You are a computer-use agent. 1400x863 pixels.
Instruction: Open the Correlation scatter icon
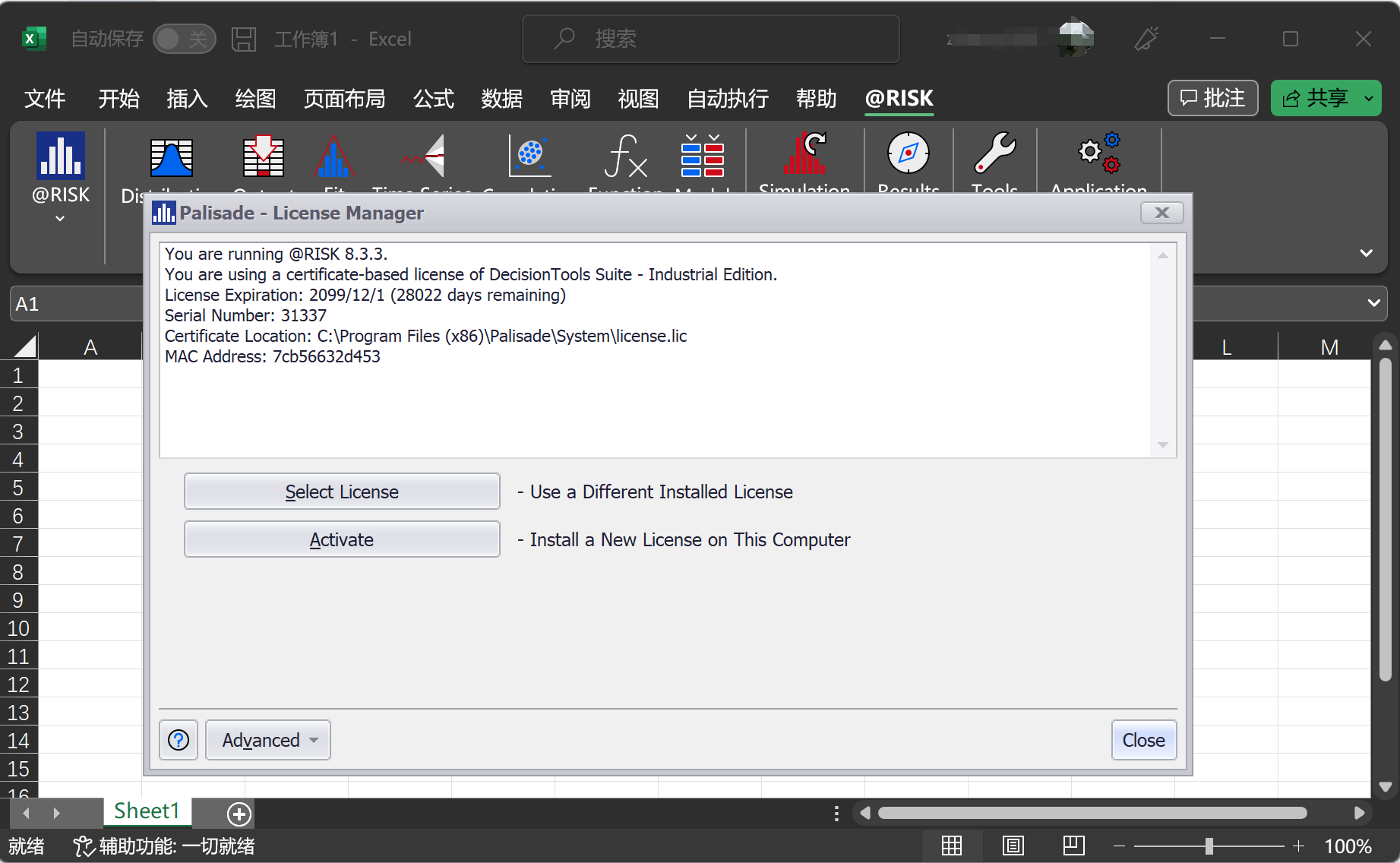click(x=529, y=156)
